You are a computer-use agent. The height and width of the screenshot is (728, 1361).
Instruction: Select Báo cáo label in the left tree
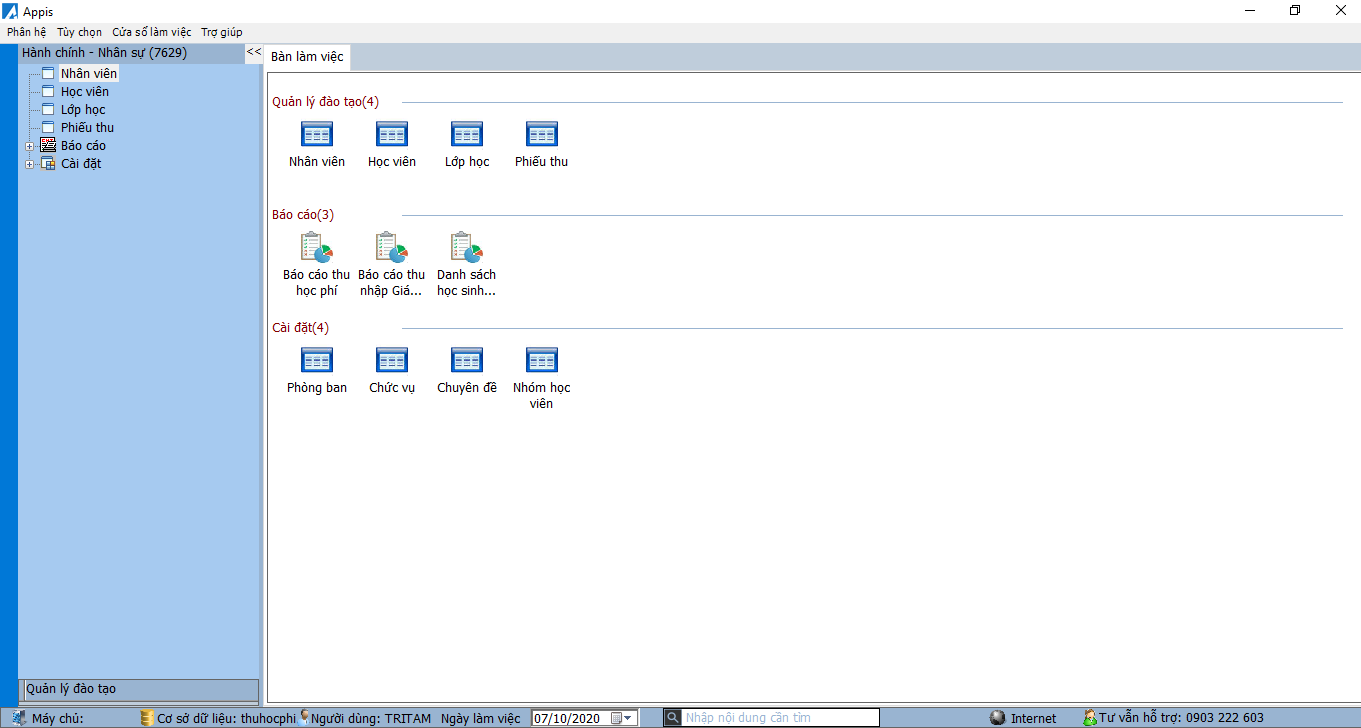click(83, 145)
